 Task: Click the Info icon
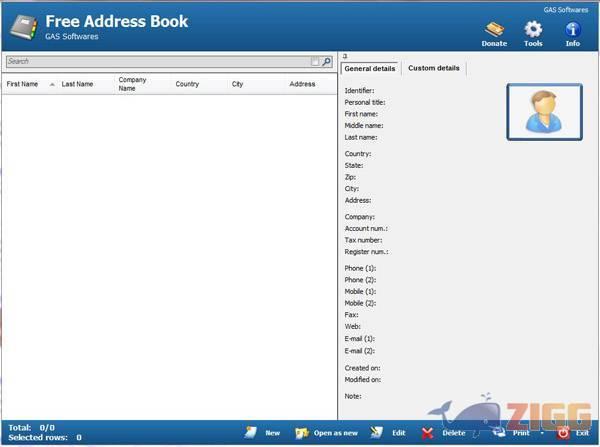pos(573,29)
